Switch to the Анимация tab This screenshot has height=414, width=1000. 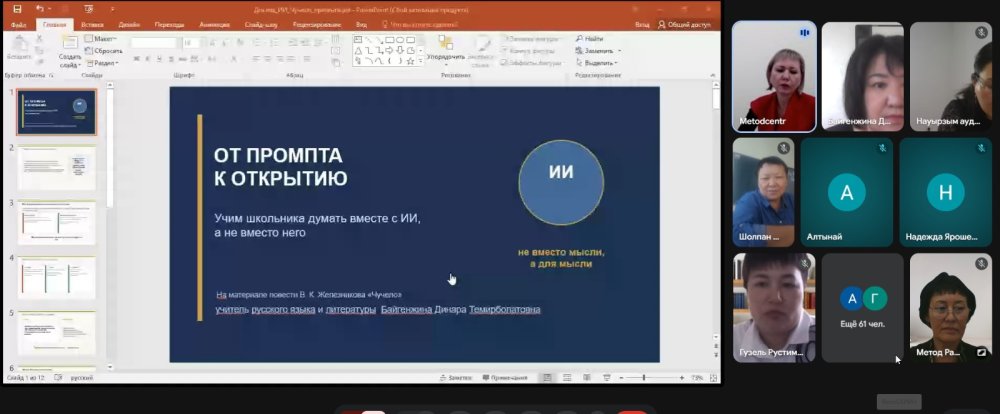click(214, 24)
